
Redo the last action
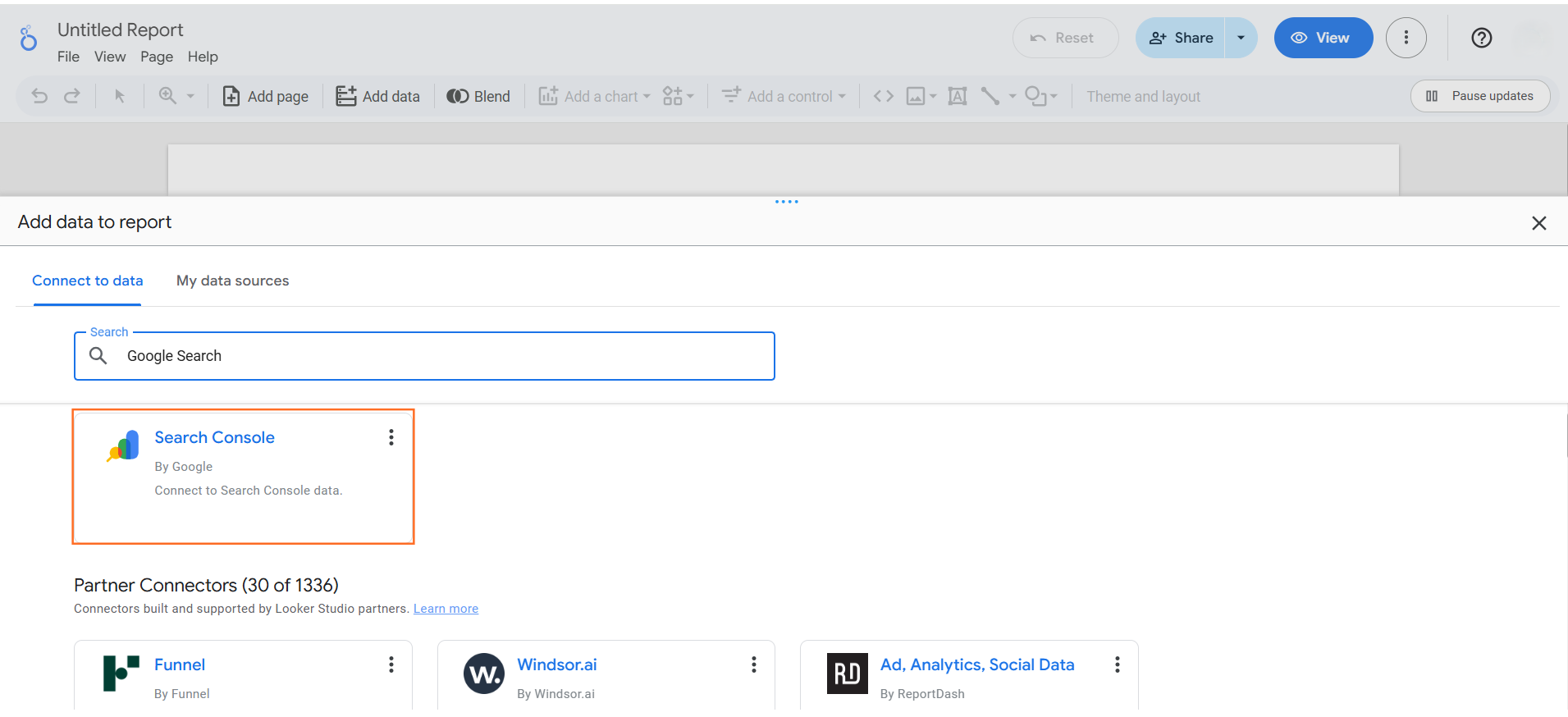click(x=72, y=96)
